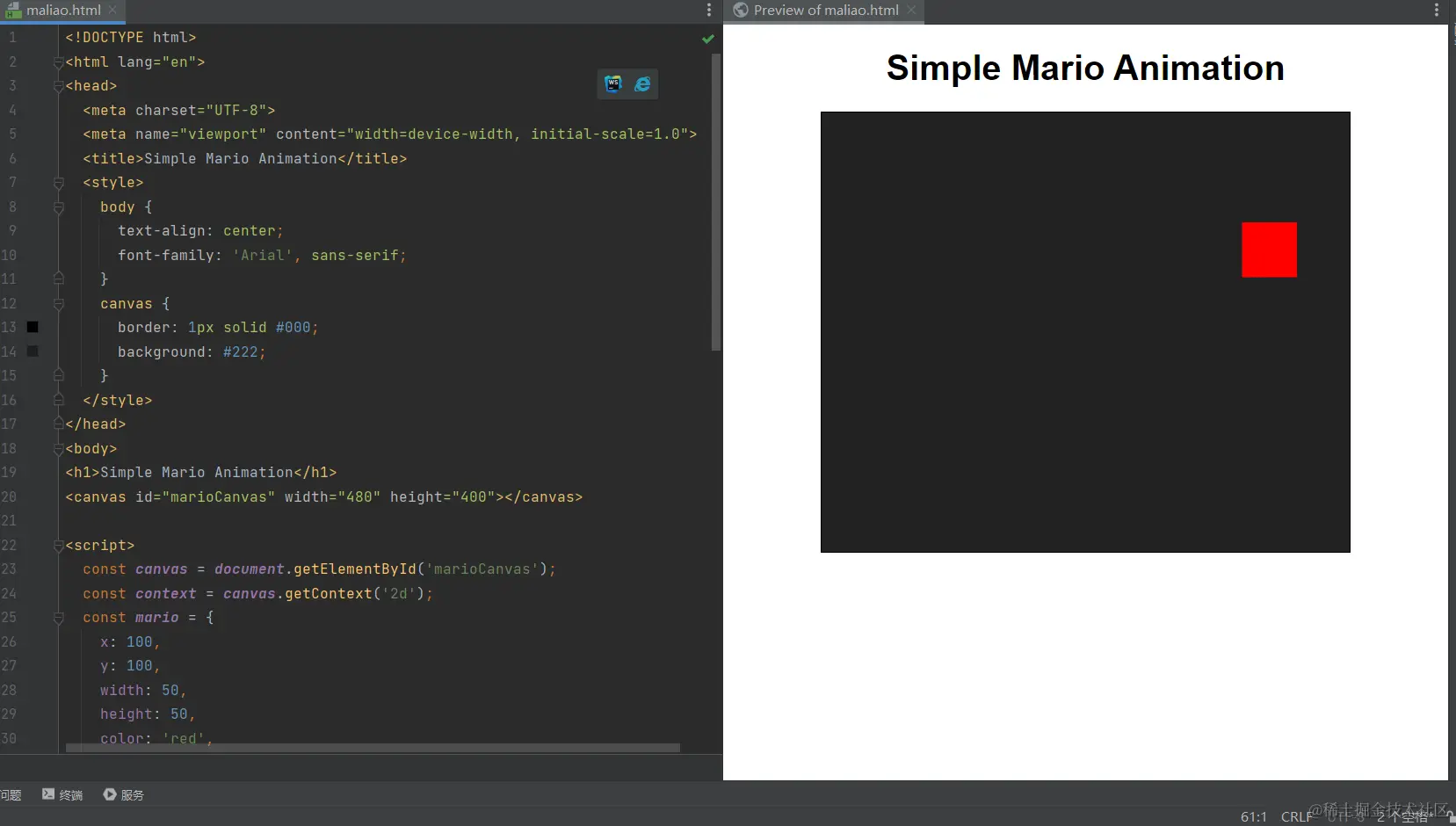1456x826 pixels.
Task: Click line number 1 in the gutter
Action: click(x=12, y=38)
